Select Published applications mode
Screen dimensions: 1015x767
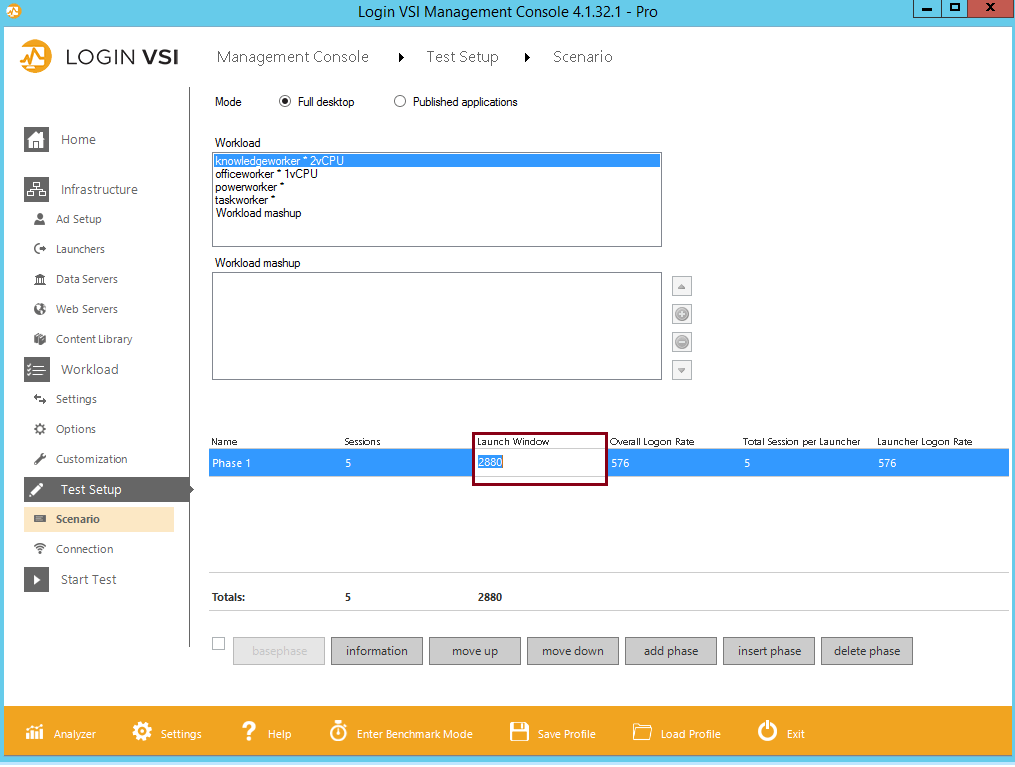[400, 101]
